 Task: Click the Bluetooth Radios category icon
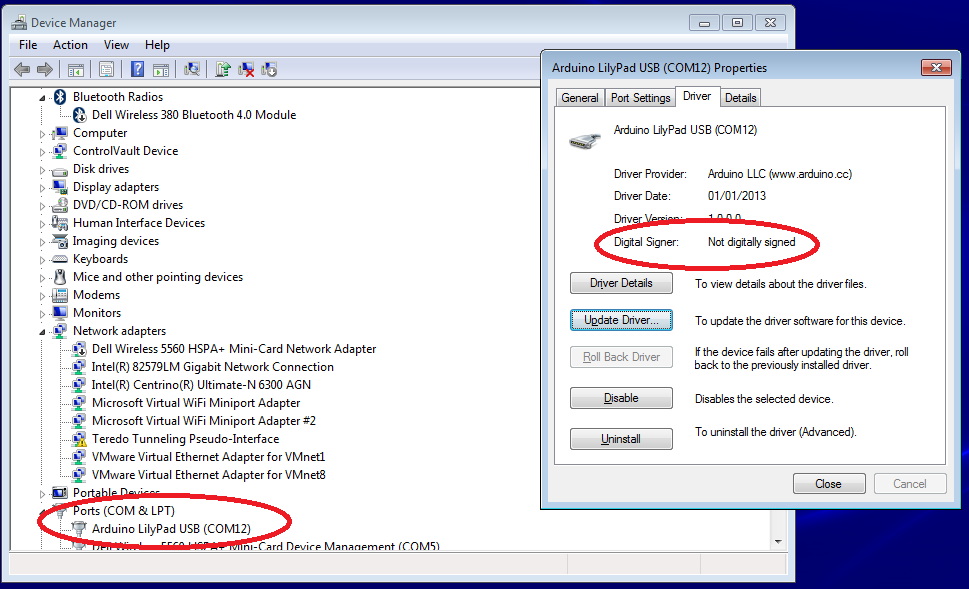(x=60, y=97)
